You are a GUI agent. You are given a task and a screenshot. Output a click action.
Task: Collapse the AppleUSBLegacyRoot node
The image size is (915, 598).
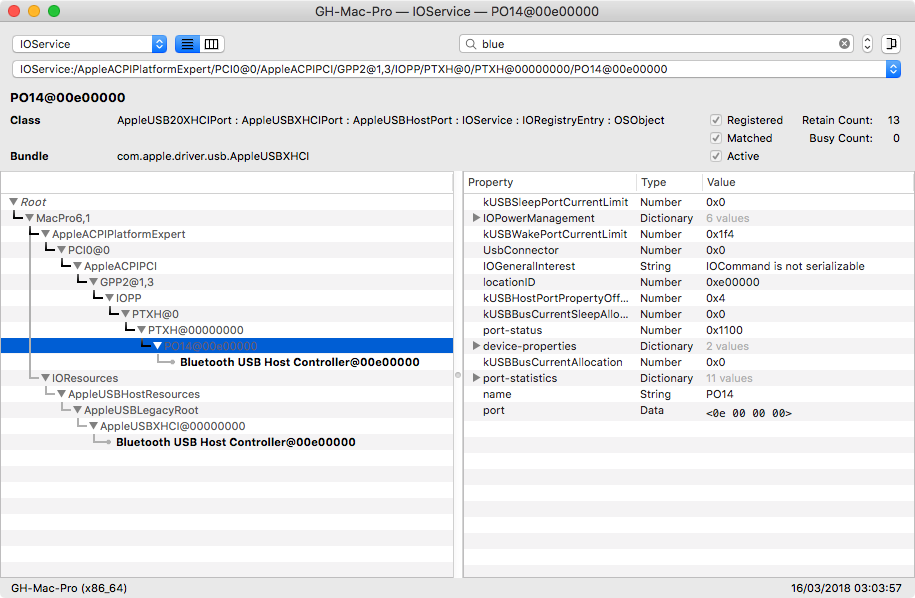78,410
